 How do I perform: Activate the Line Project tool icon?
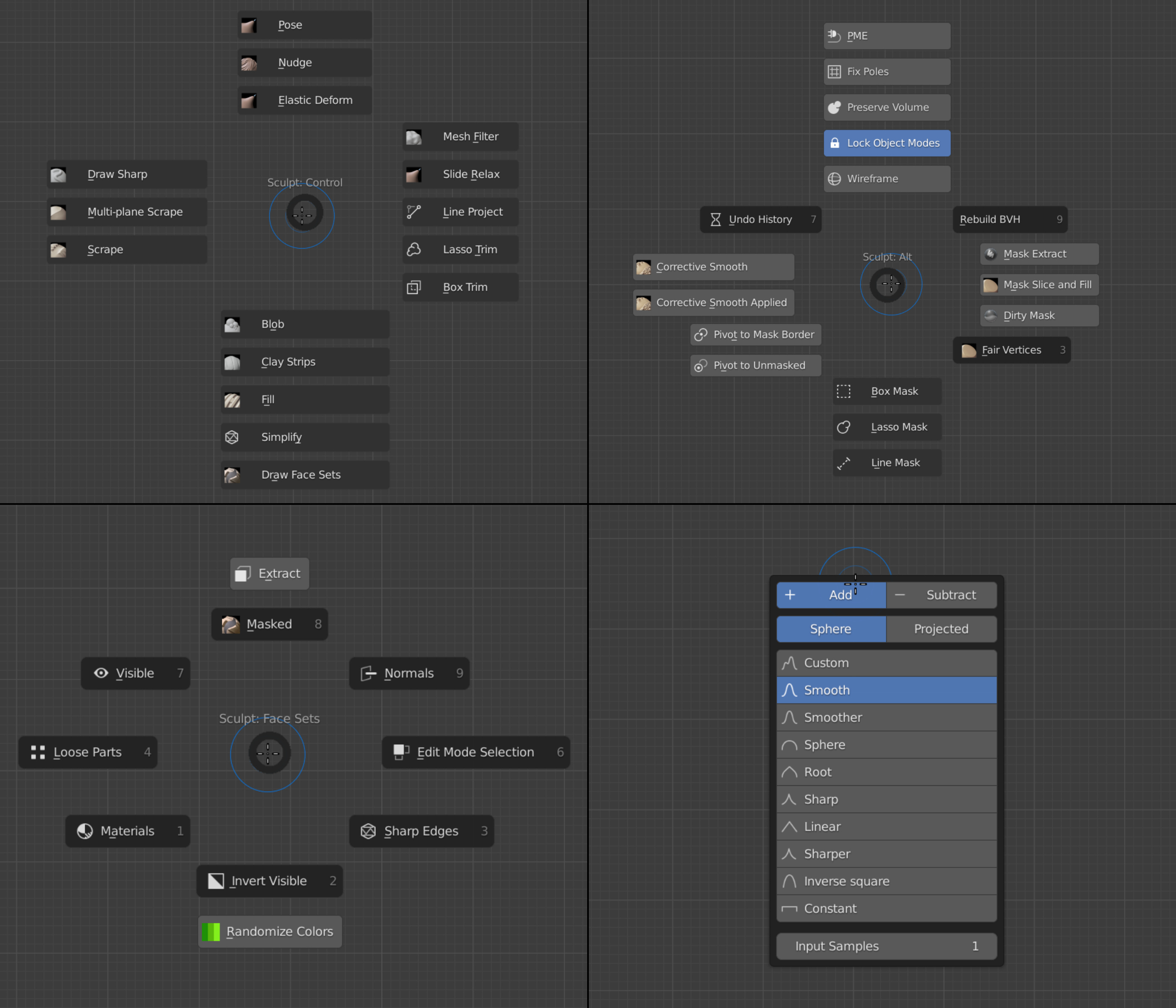414,212
